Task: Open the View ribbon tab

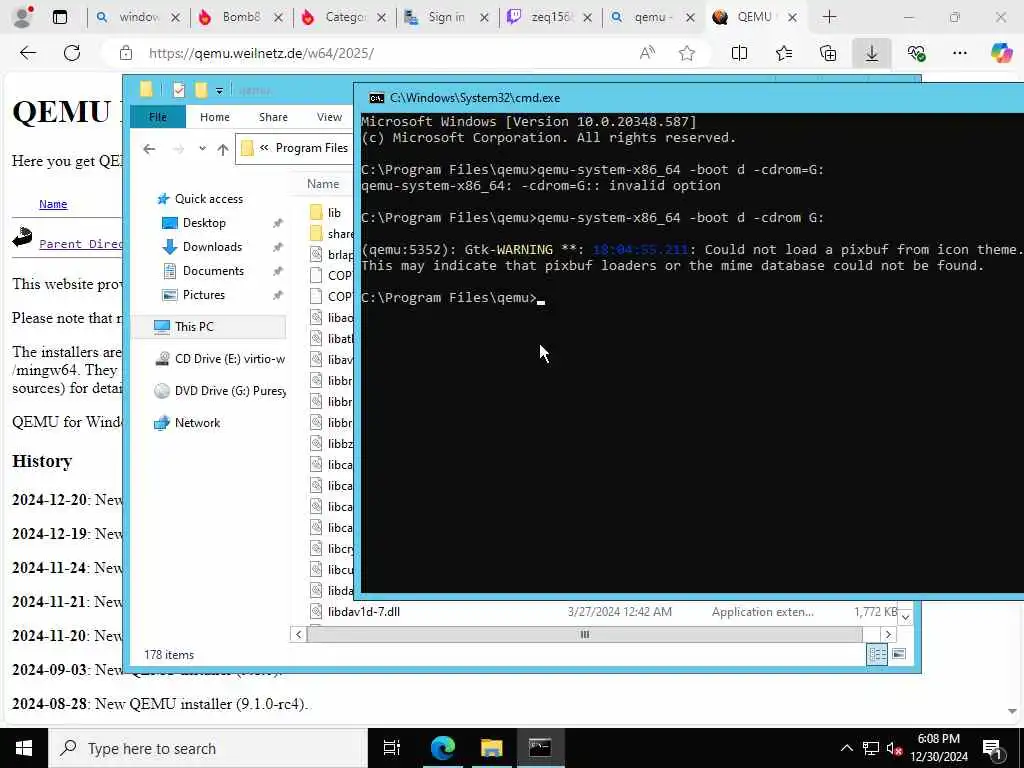Action: [x=329, y=117]
